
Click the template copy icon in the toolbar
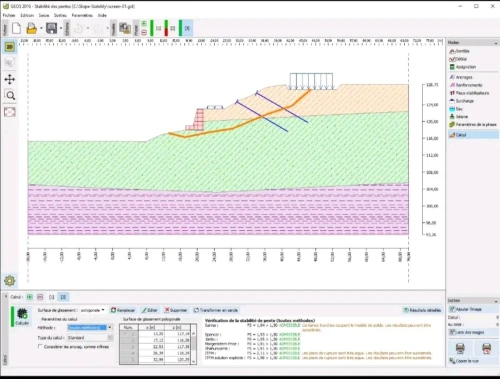coord(125,28)
